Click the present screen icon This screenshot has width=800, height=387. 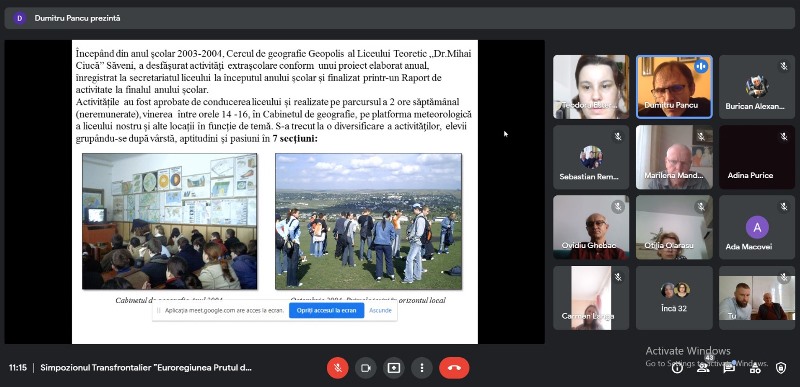(x=393, y=368)
